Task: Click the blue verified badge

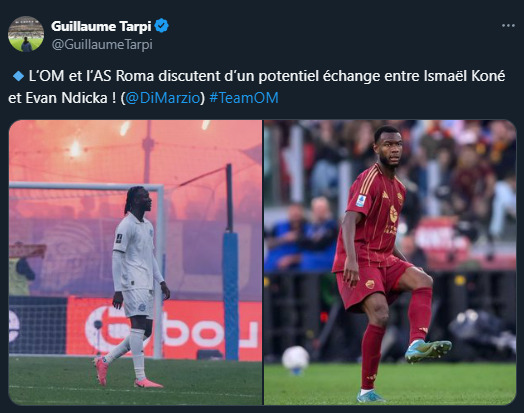Action: pos(162,26)
